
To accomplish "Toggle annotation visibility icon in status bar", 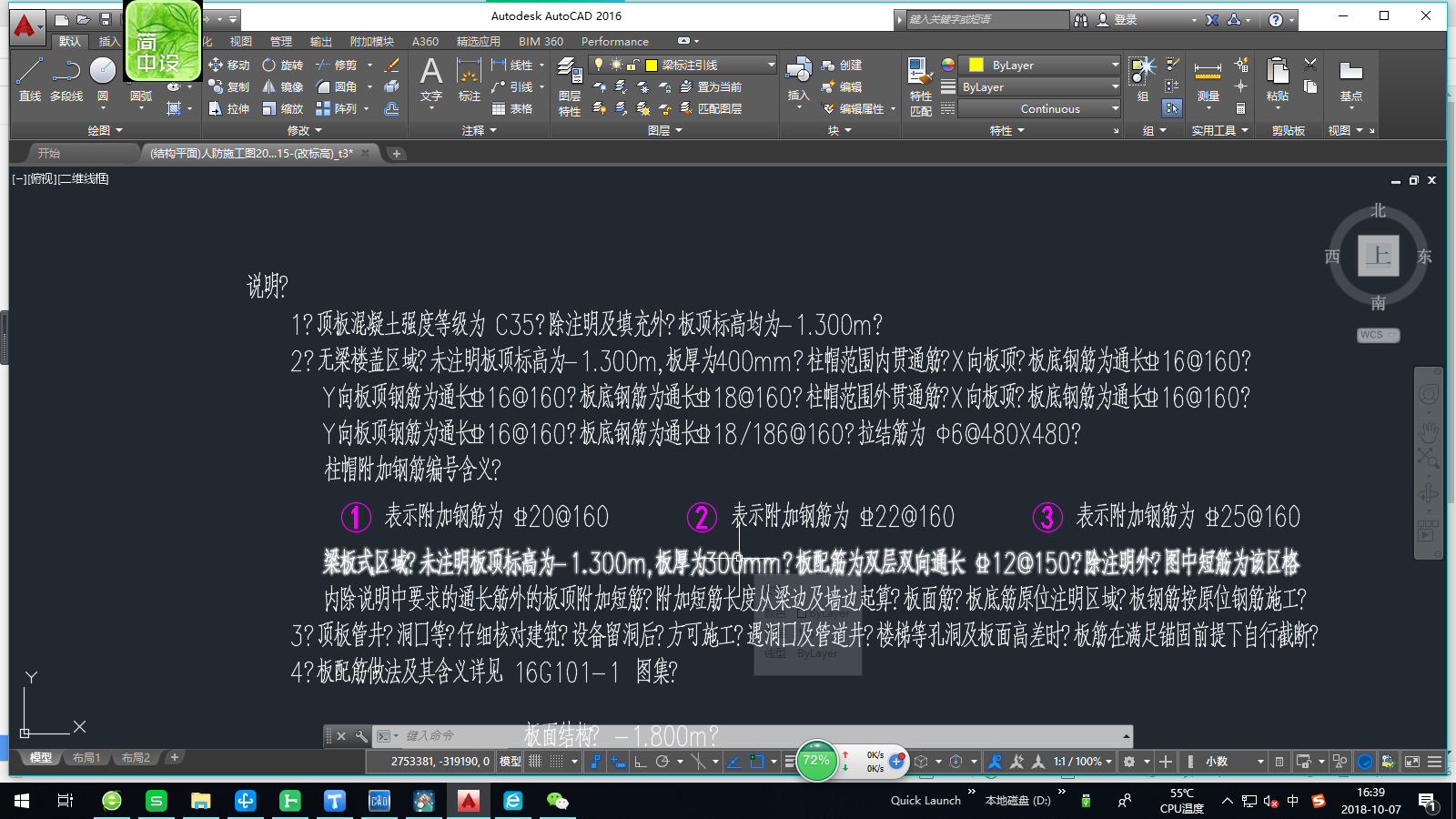I will pos(995,762).
